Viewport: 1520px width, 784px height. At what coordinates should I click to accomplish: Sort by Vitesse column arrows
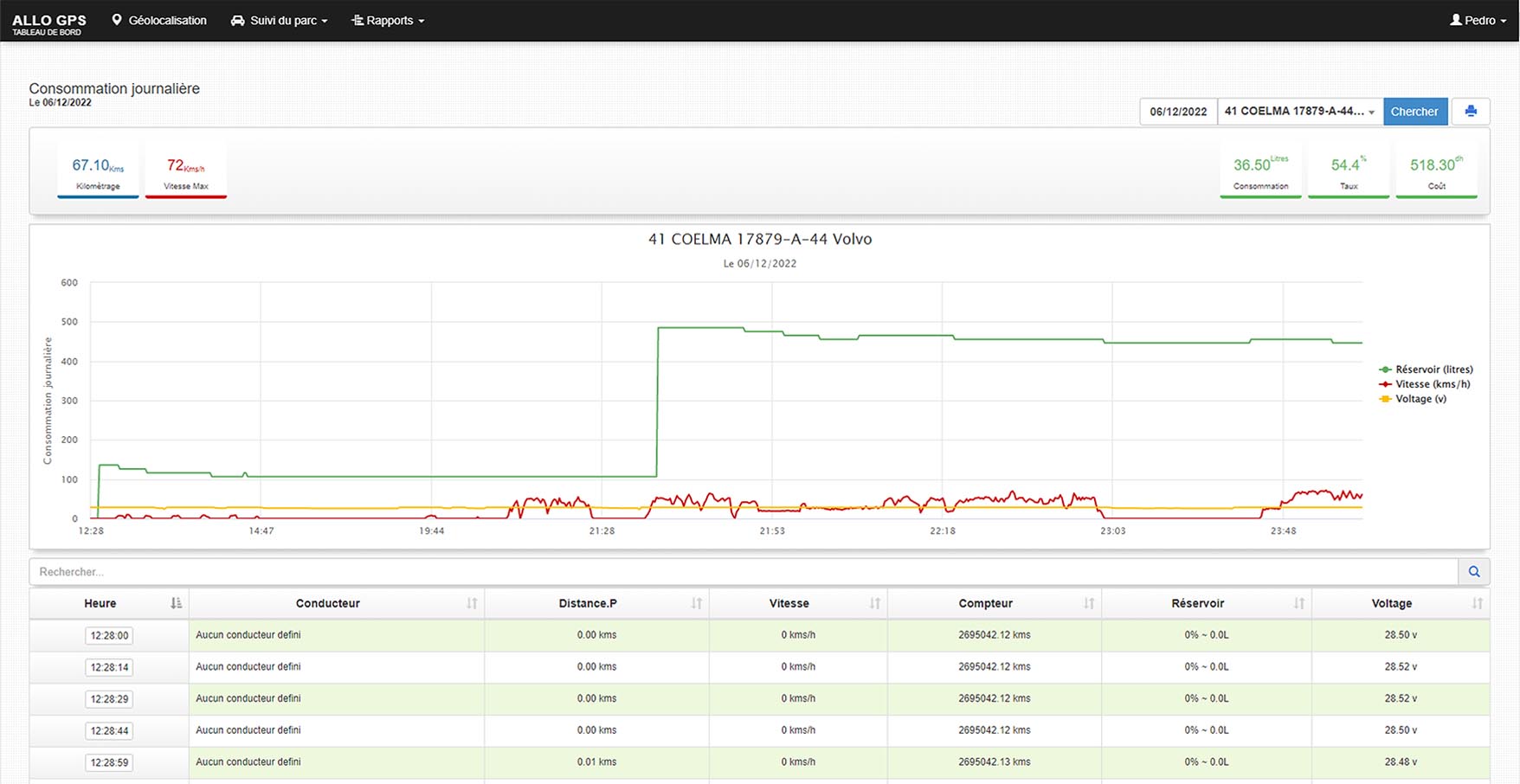coord(874,603)
